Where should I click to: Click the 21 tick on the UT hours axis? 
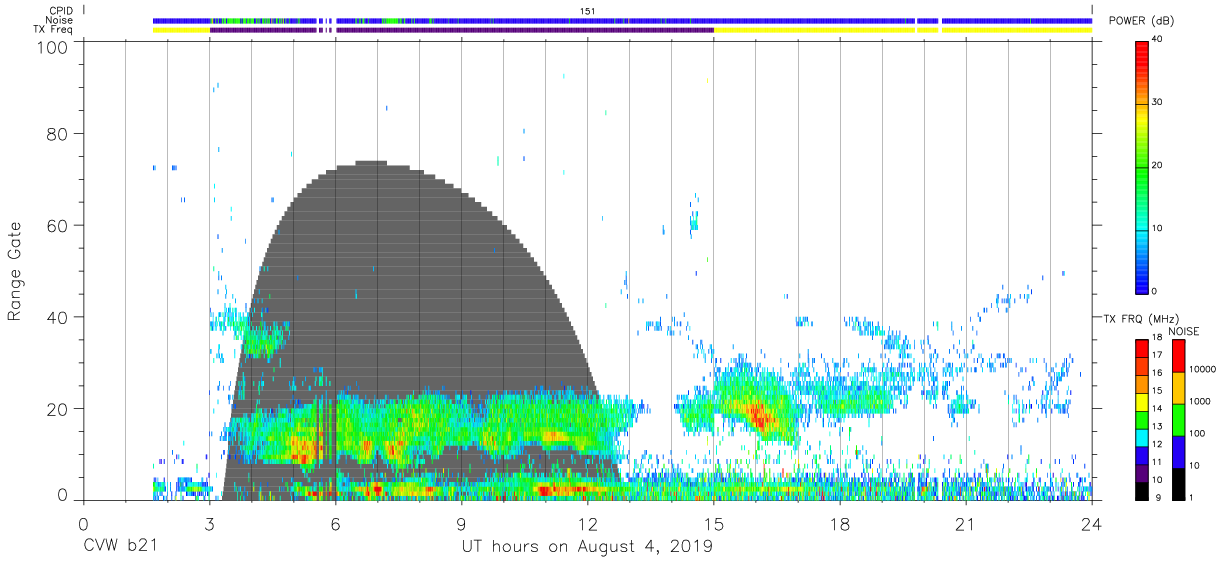[x=965, y=524]
